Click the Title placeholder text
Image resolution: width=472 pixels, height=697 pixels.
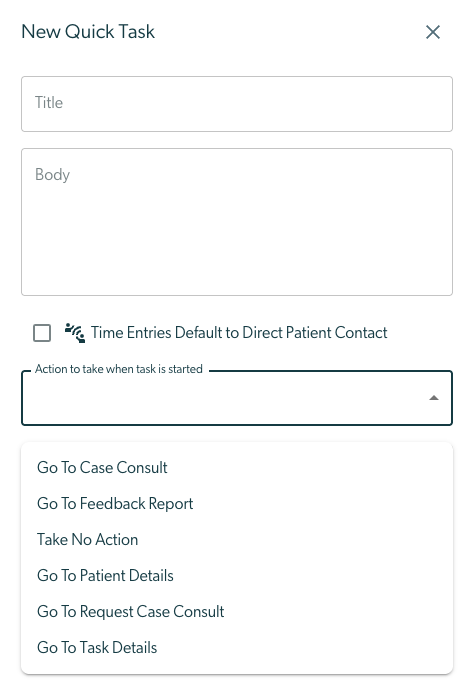point(49,103)
